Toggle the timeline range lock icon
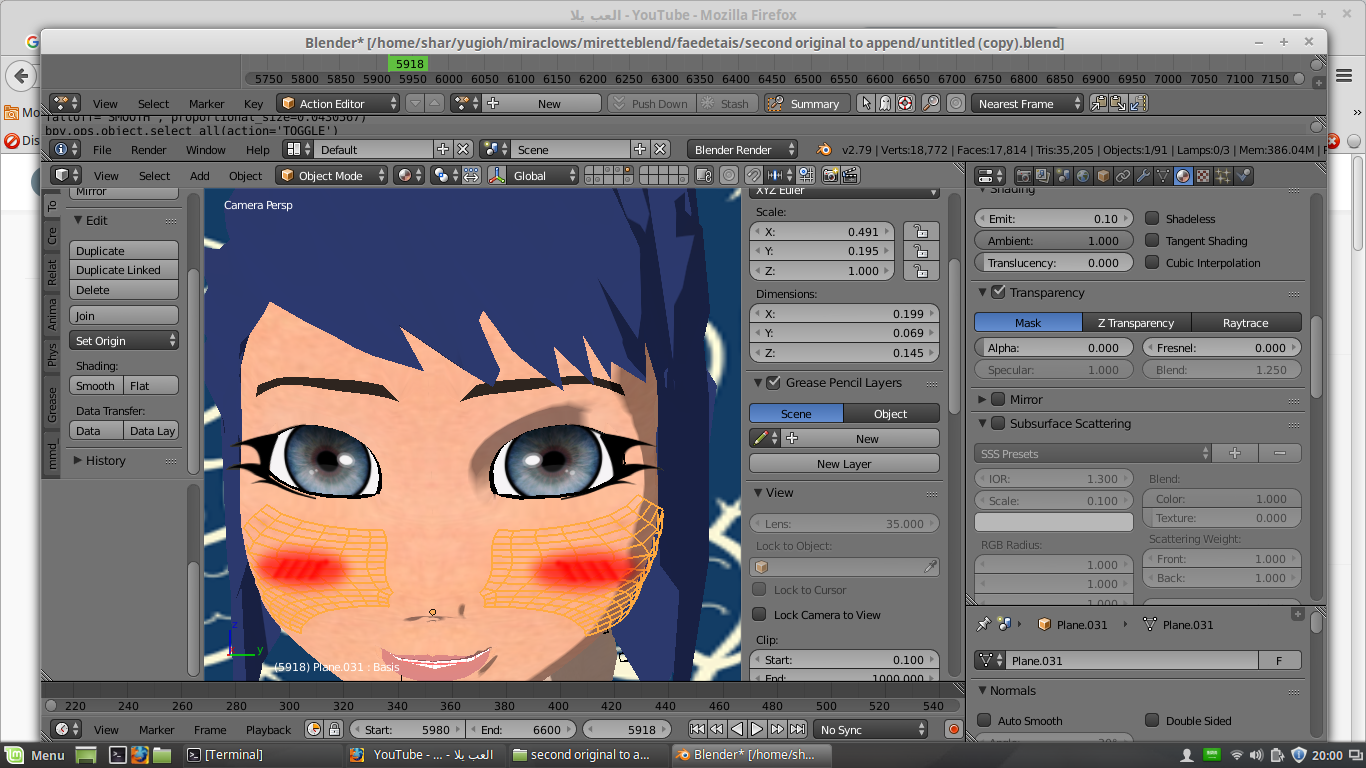 coord(334,729)
